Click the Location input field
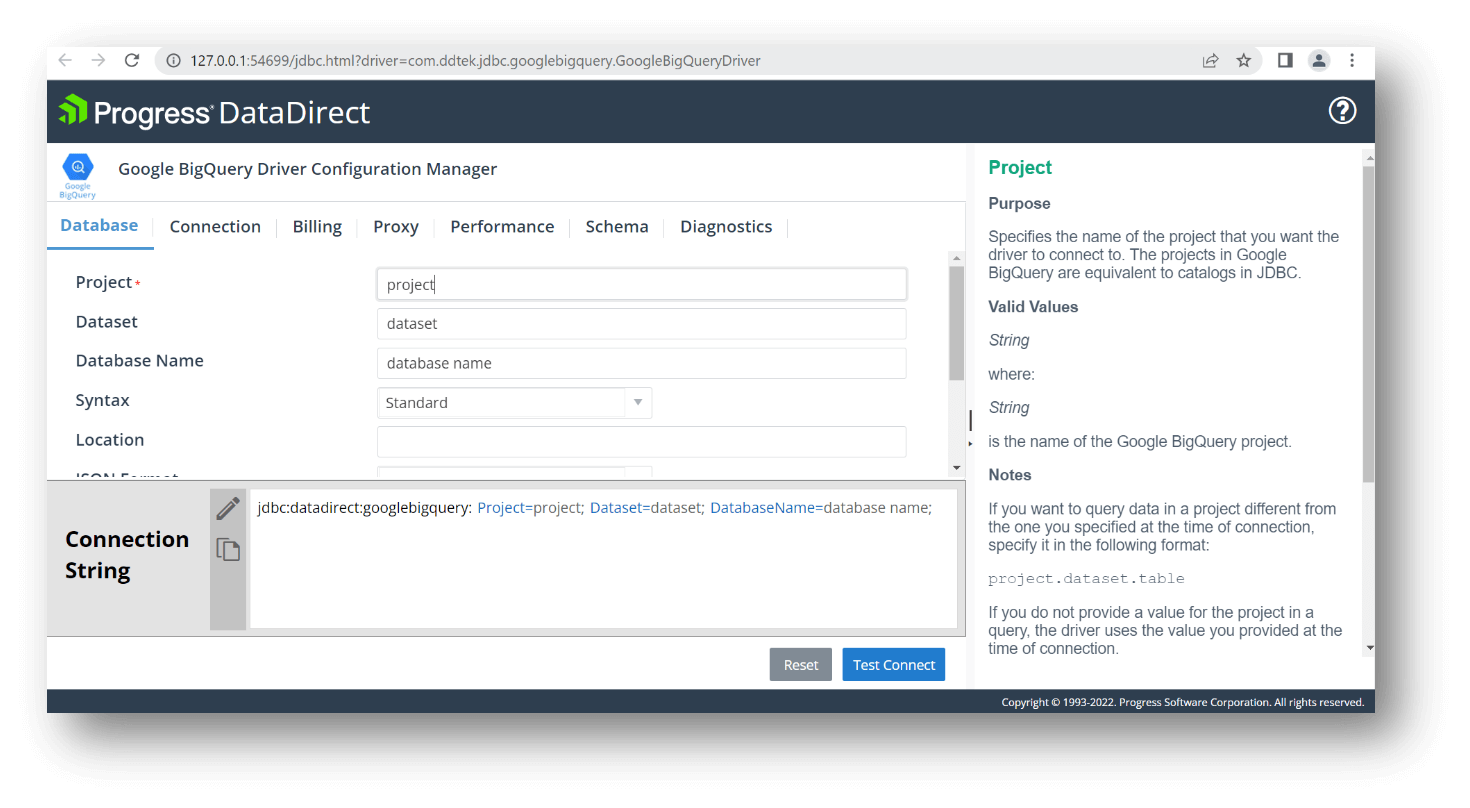The image size is (1470, 808). 641,442
